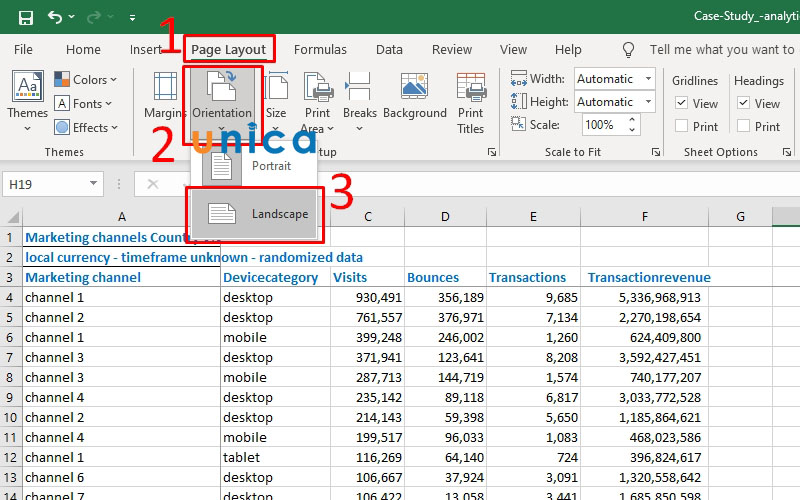Open the Themes gallery button
Image resolution: width=800 pixels, height=500 pixels.
28,101
